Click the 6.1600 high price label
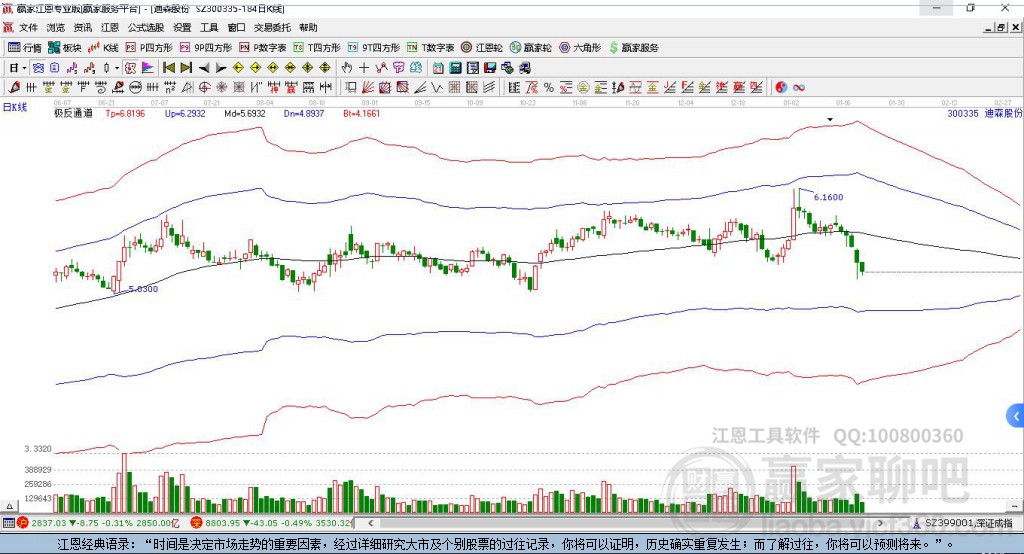The height and width of the screenshot is (554, 1024). (828, 197)
